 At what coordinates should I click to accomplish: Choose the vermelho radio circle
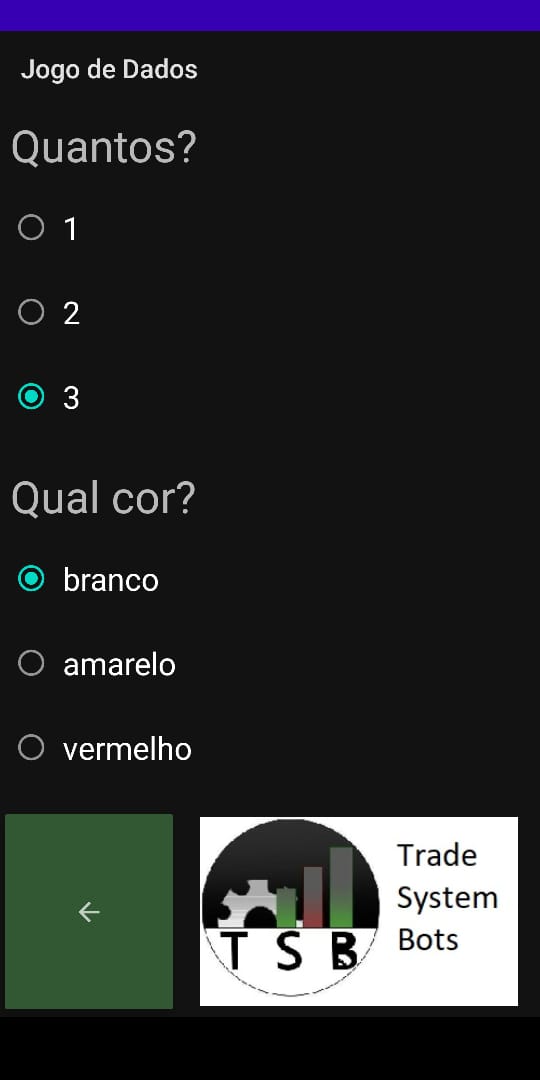(x=31, y=747)
